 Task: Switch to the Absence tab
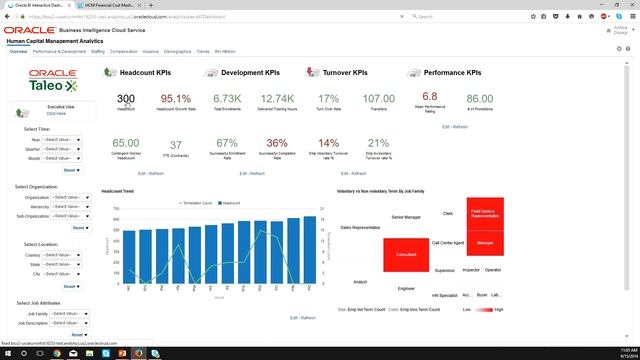point(151,52)
